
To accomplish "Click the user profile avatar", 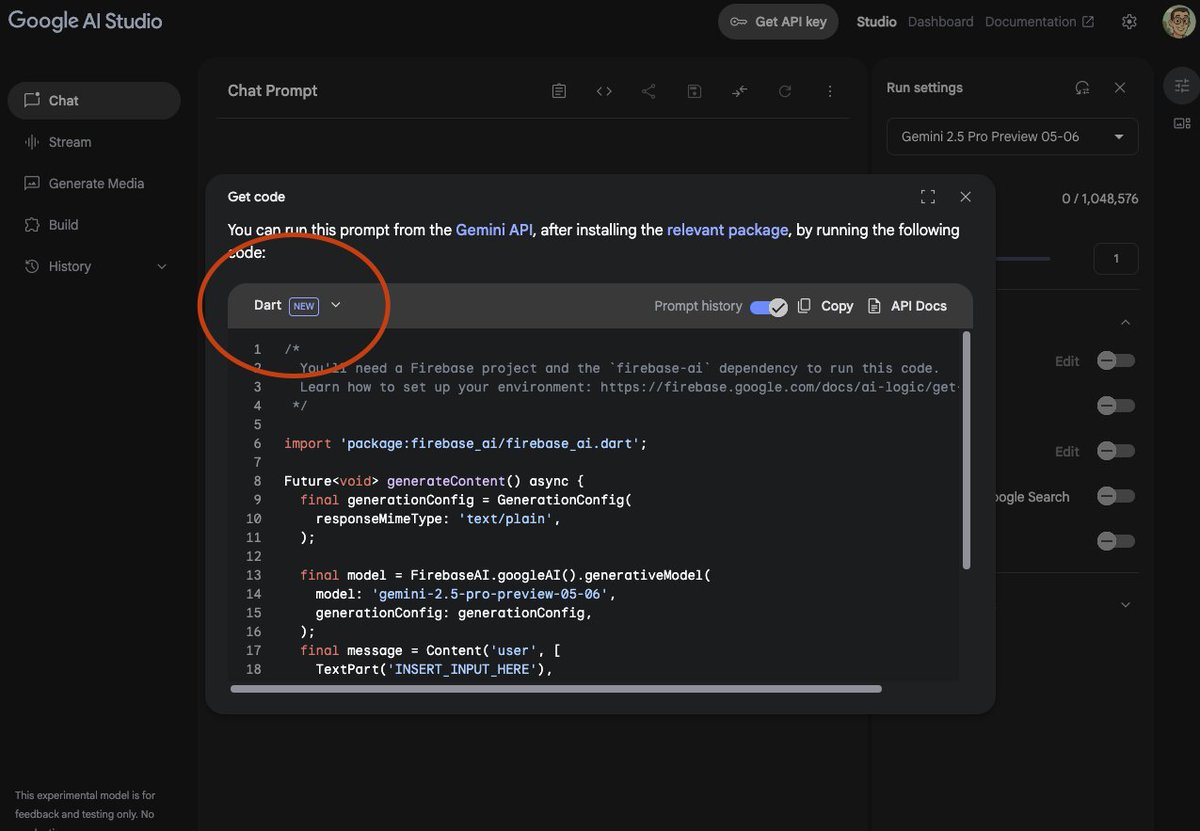I will (1179, 22).
